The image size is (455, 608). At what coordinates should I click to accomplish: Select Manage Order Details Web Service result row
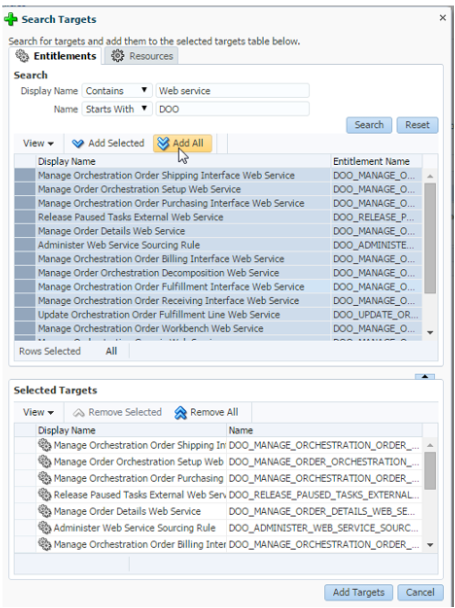click(218, 231)
